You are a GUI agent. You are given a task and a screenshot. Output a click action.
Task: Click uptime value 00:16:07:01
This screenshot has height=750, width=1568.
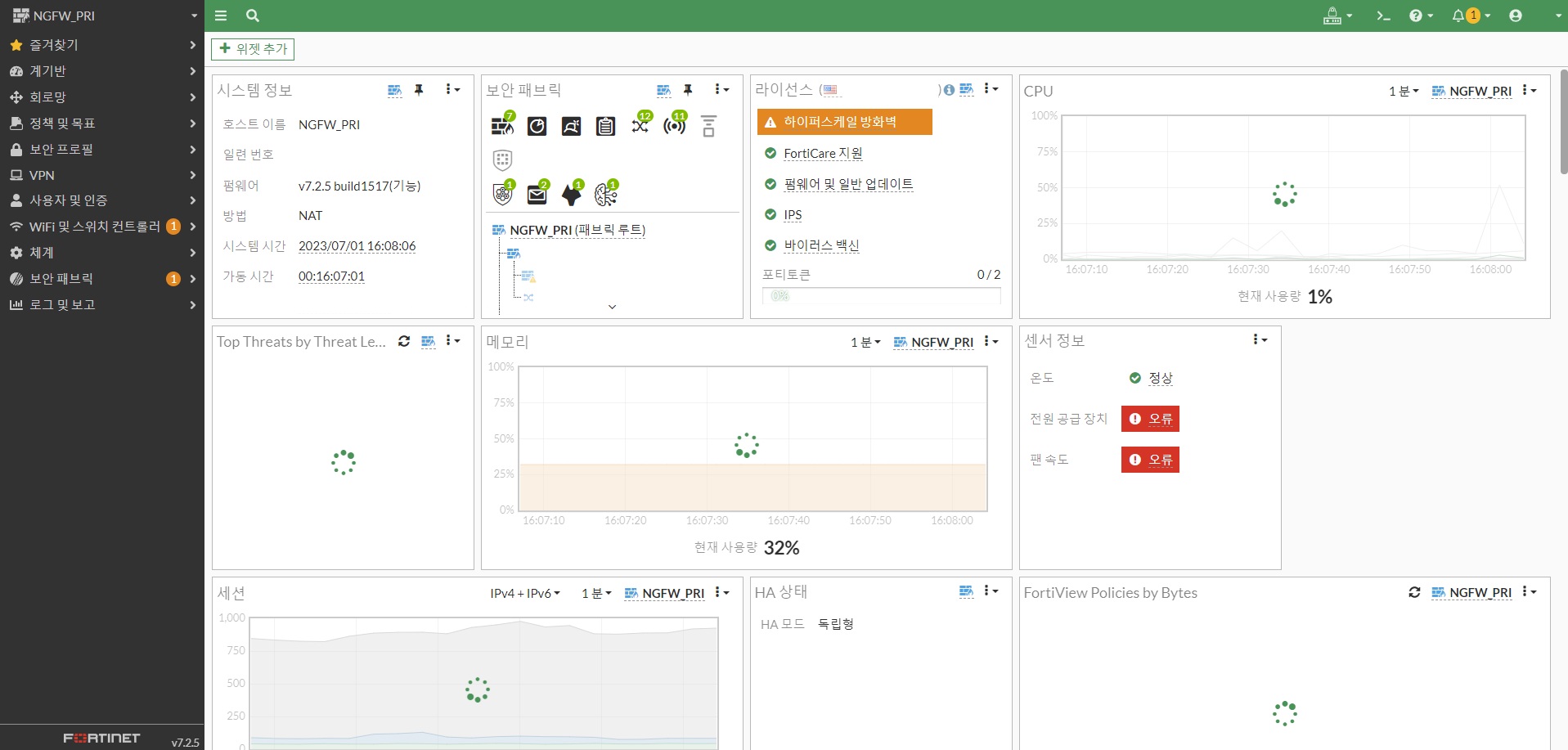[331, 276]
